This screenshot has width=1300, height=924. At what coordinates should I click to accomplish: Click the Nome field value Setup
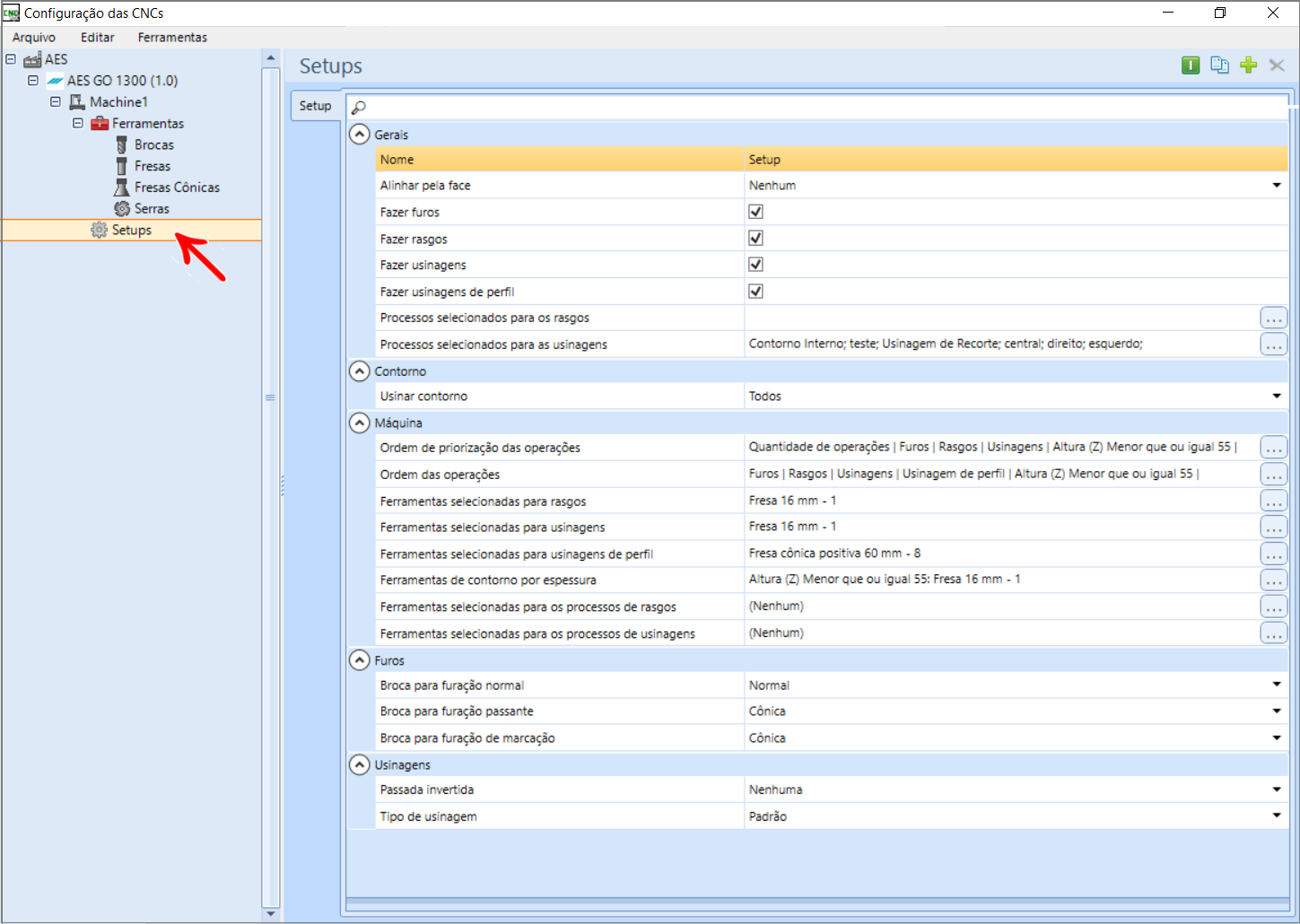click(x=1016, y=159)
